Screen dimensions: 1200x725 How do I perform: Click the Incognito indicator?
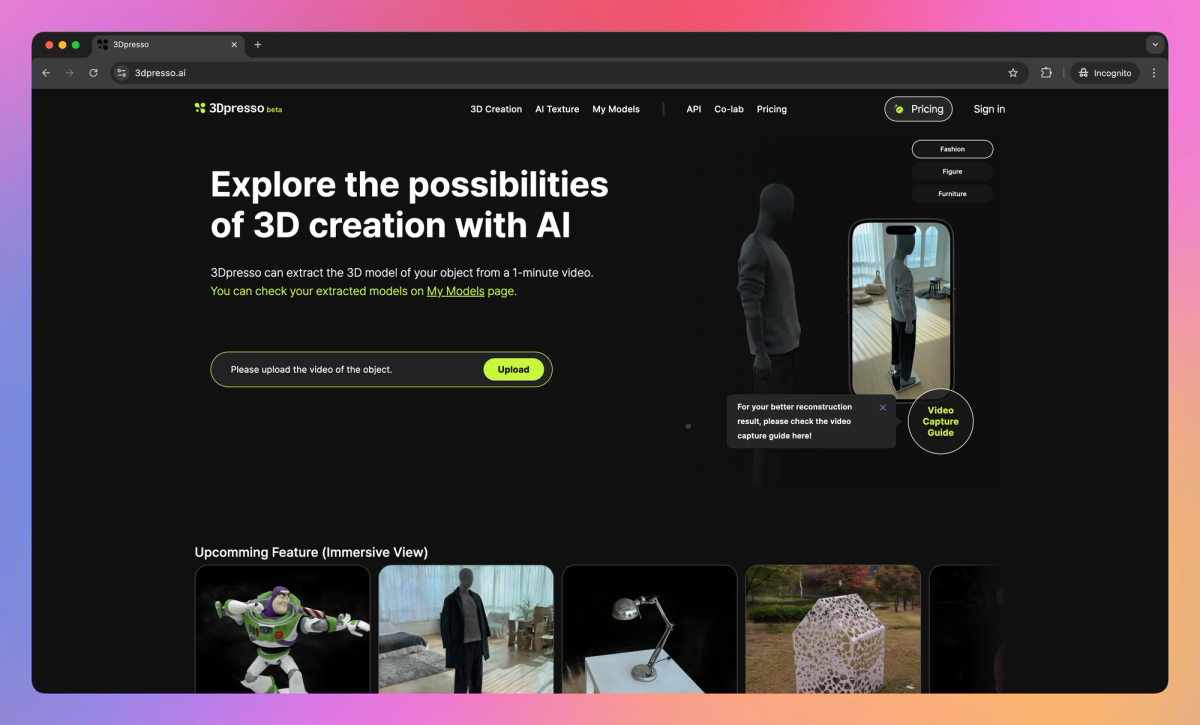1105,73
